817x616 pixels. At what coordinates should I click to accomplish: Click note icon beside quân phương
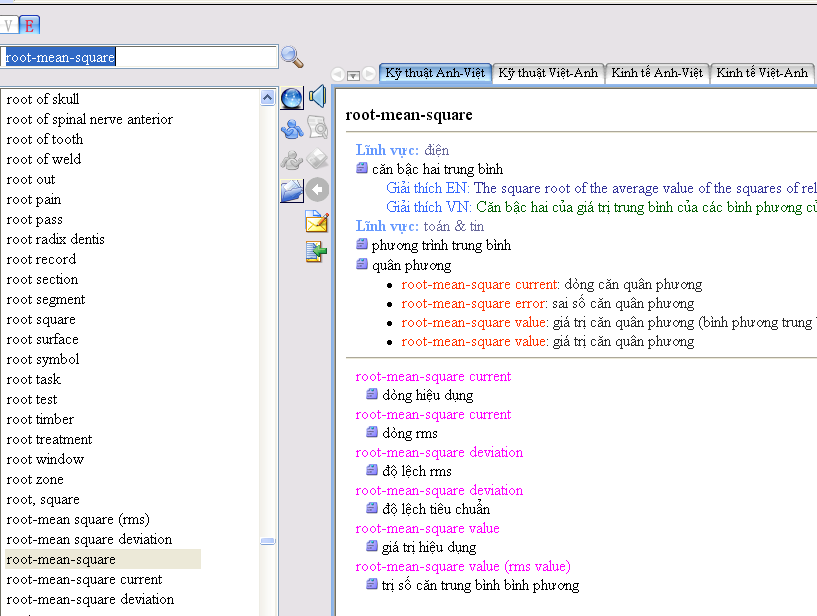tap(362, 264)
